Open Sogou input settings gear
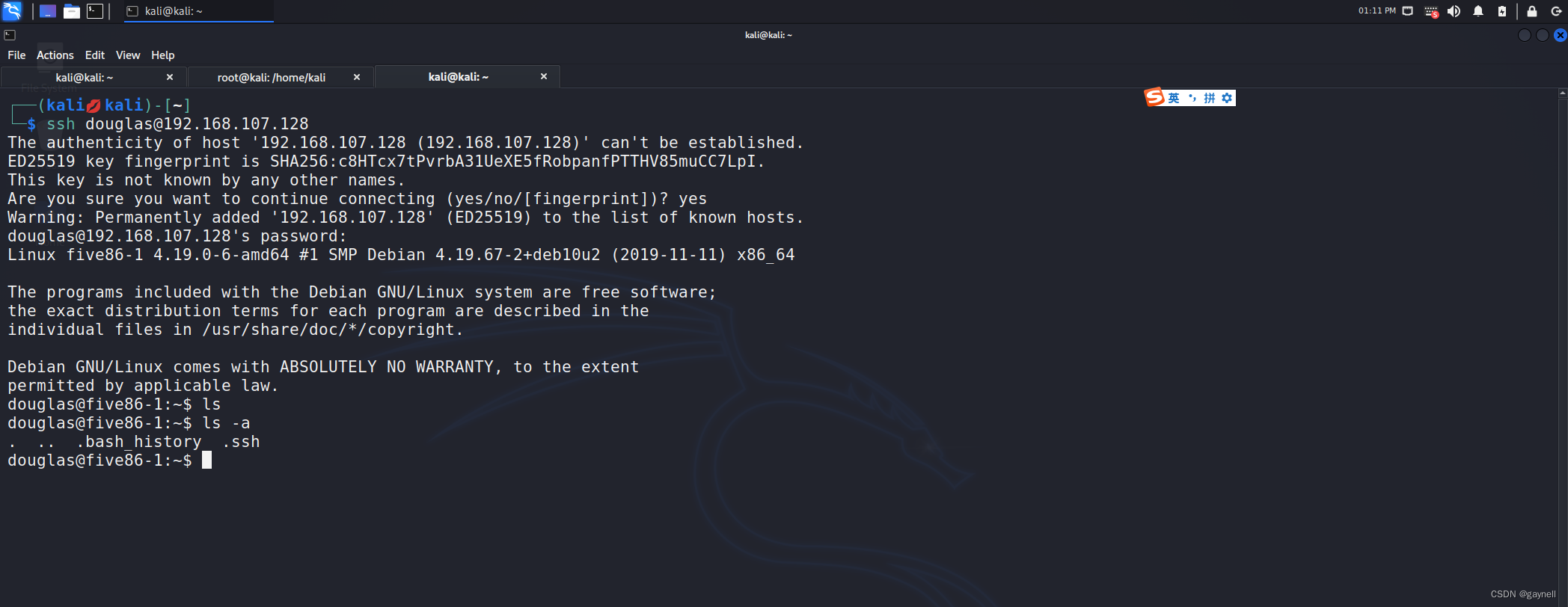This screenshot has width=1568, height=607. 1227,98
